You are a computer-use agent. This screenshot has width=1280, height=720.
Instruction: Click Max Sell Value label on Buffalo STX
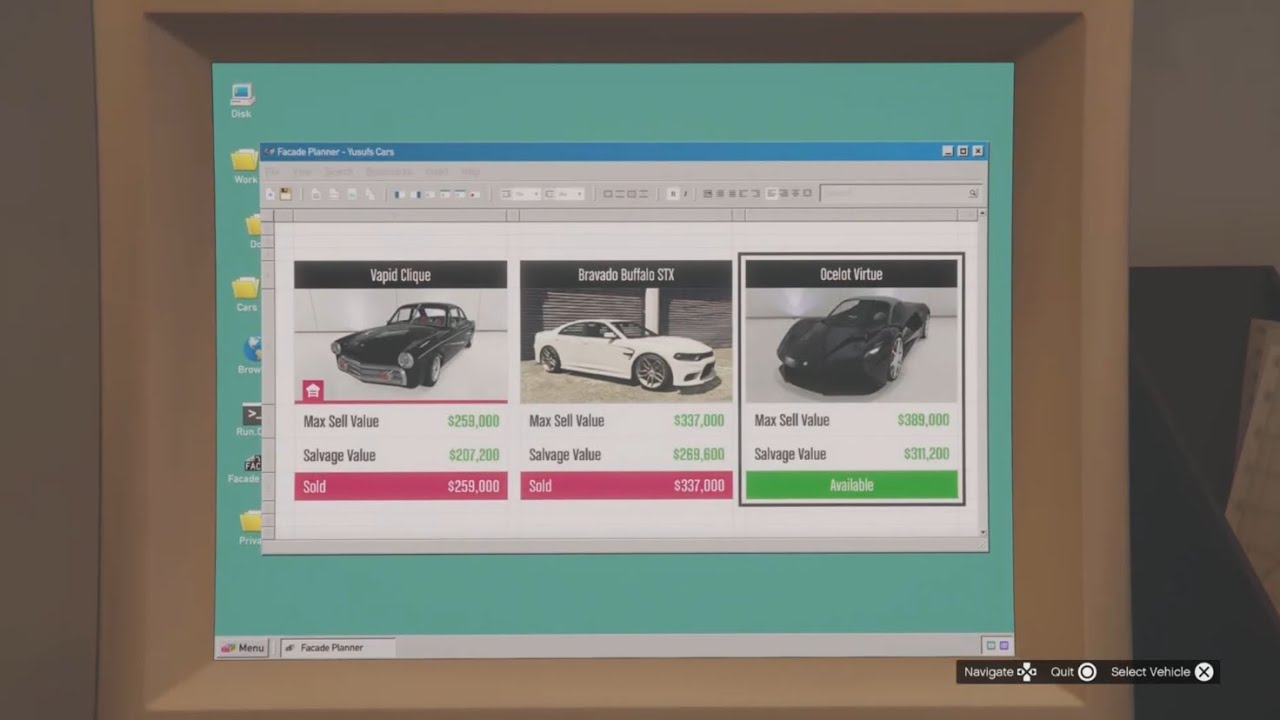[566, 421]
